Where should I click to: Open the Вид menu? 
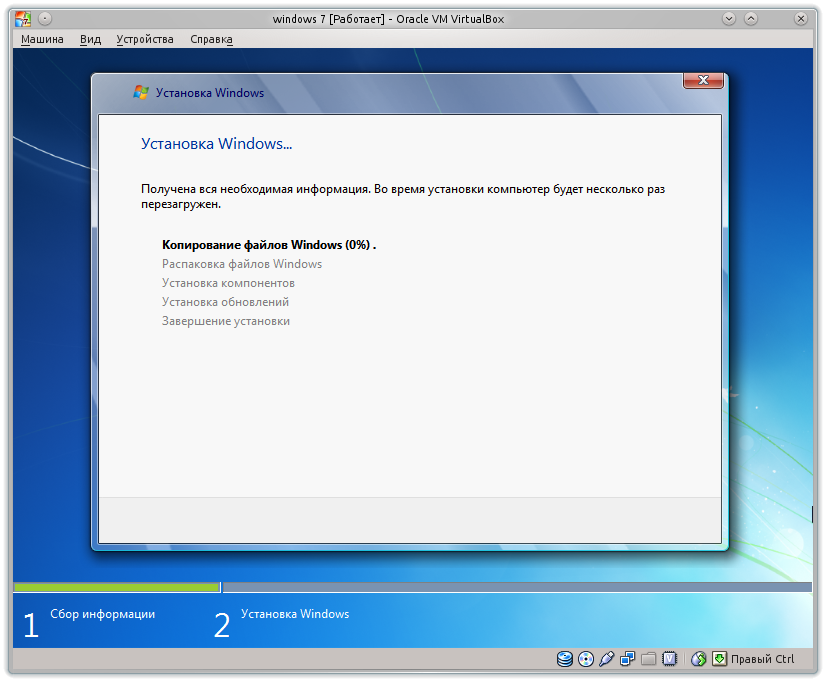(89, 39)
